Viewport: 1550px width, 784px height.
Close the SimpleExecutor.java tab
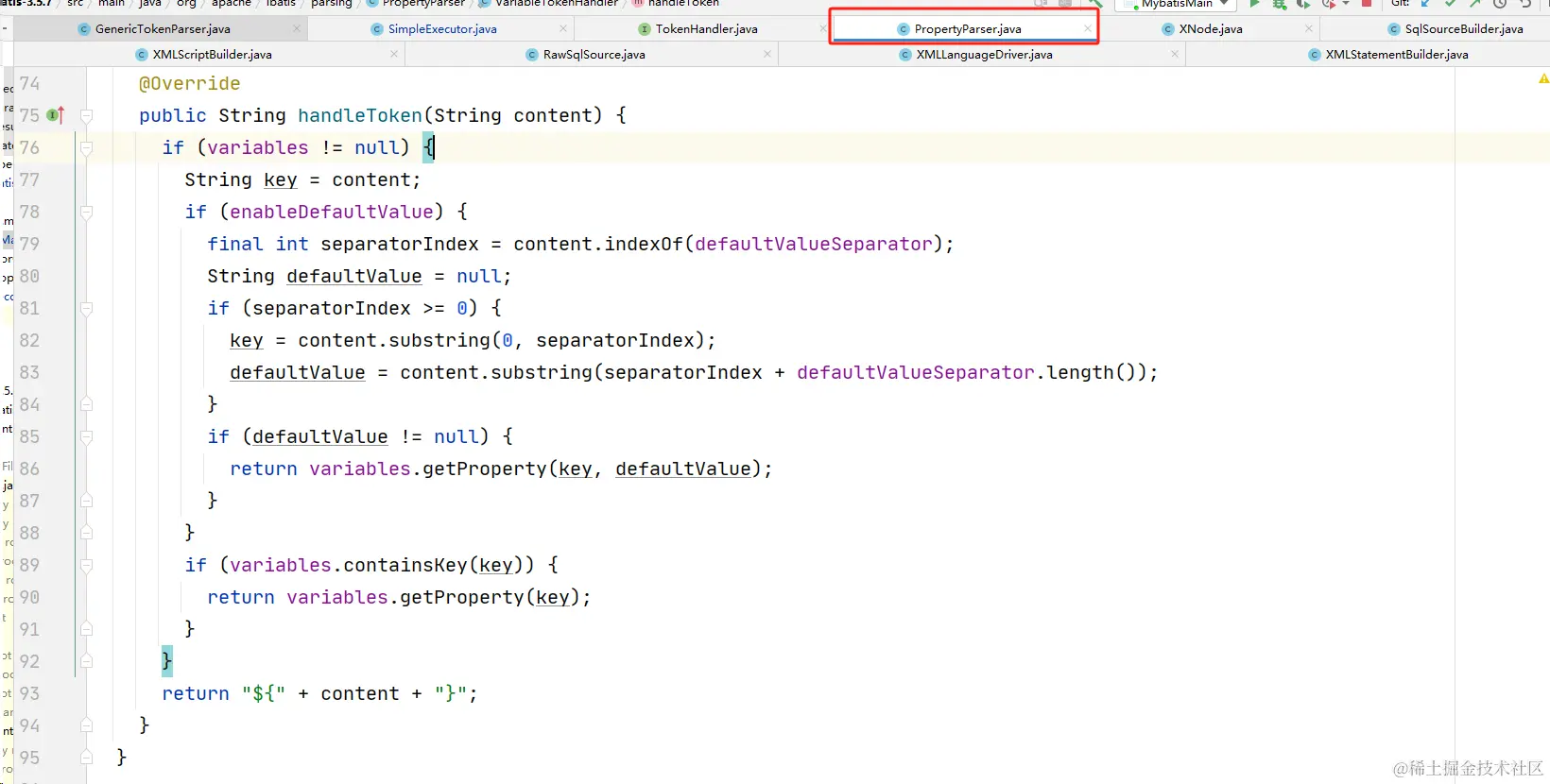tap(563, 29)
